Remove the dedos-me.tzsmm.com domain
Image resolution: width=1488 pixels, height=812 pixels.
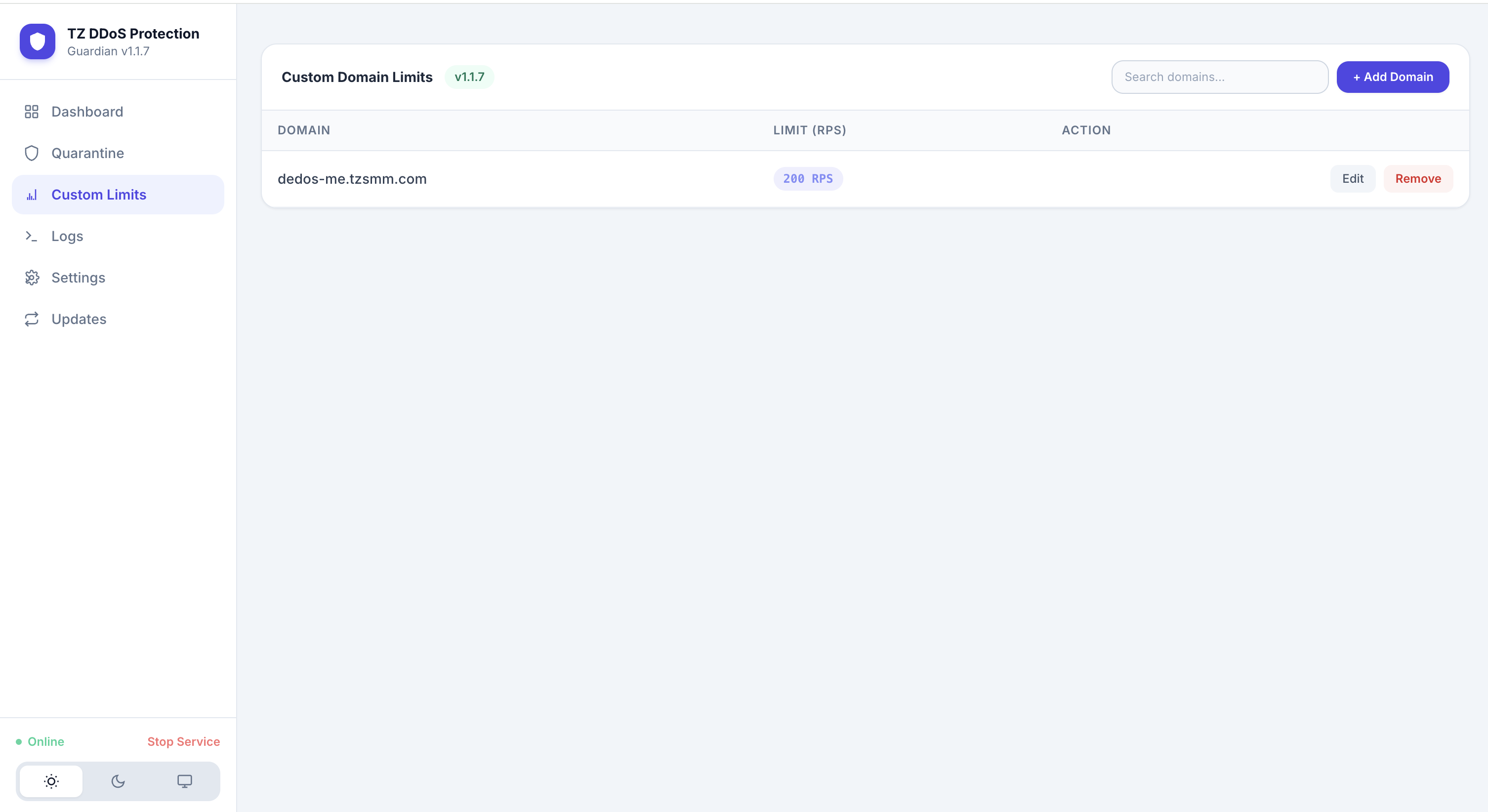click(x=1419, y=178)
